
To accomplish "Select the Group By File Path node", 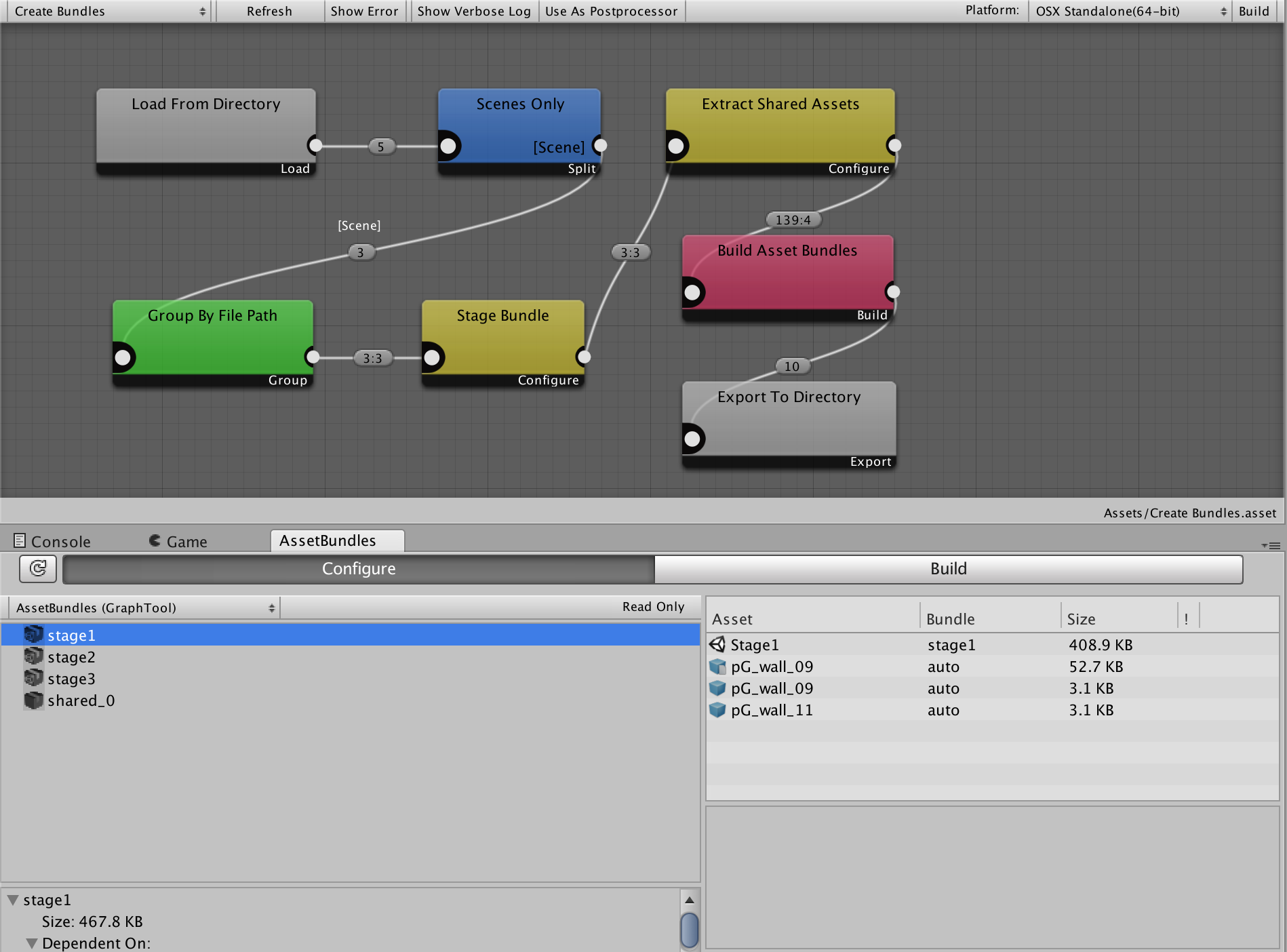I will 213,343.
